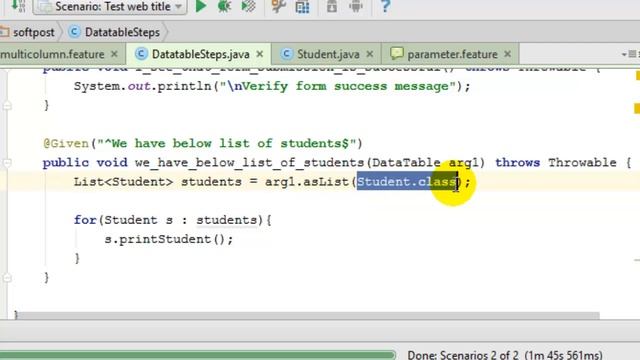Run the scenario with the green play button
Screen dimensions: 640x360
click(x=200, y=6)
